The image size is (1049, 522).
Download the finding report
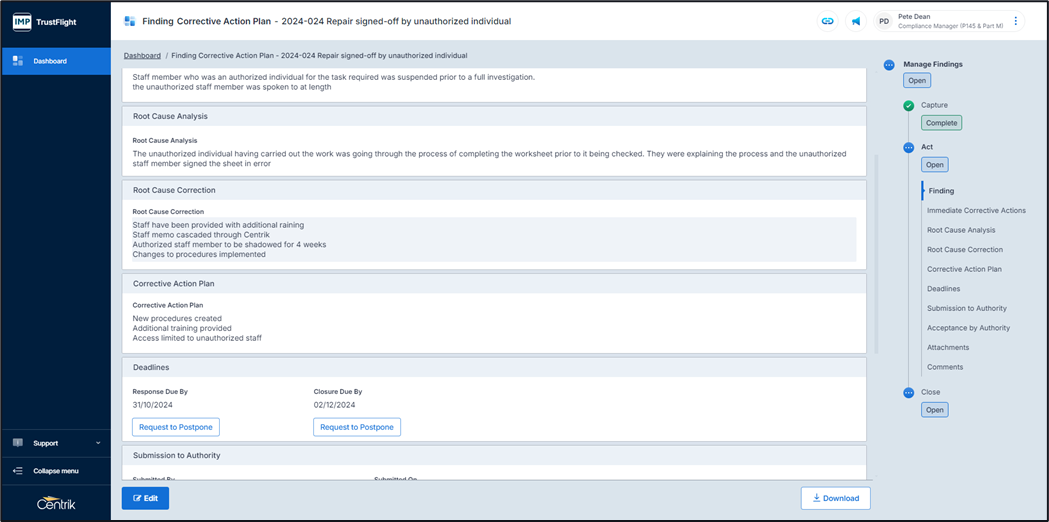[x=835, y=498]
